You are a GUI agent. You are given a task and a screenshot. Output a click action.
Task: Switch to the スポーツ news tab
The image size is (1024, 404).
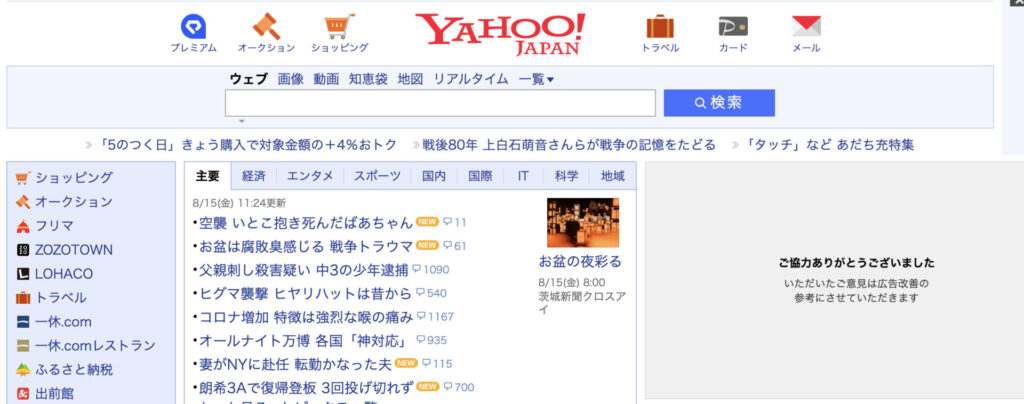point(377,176)
